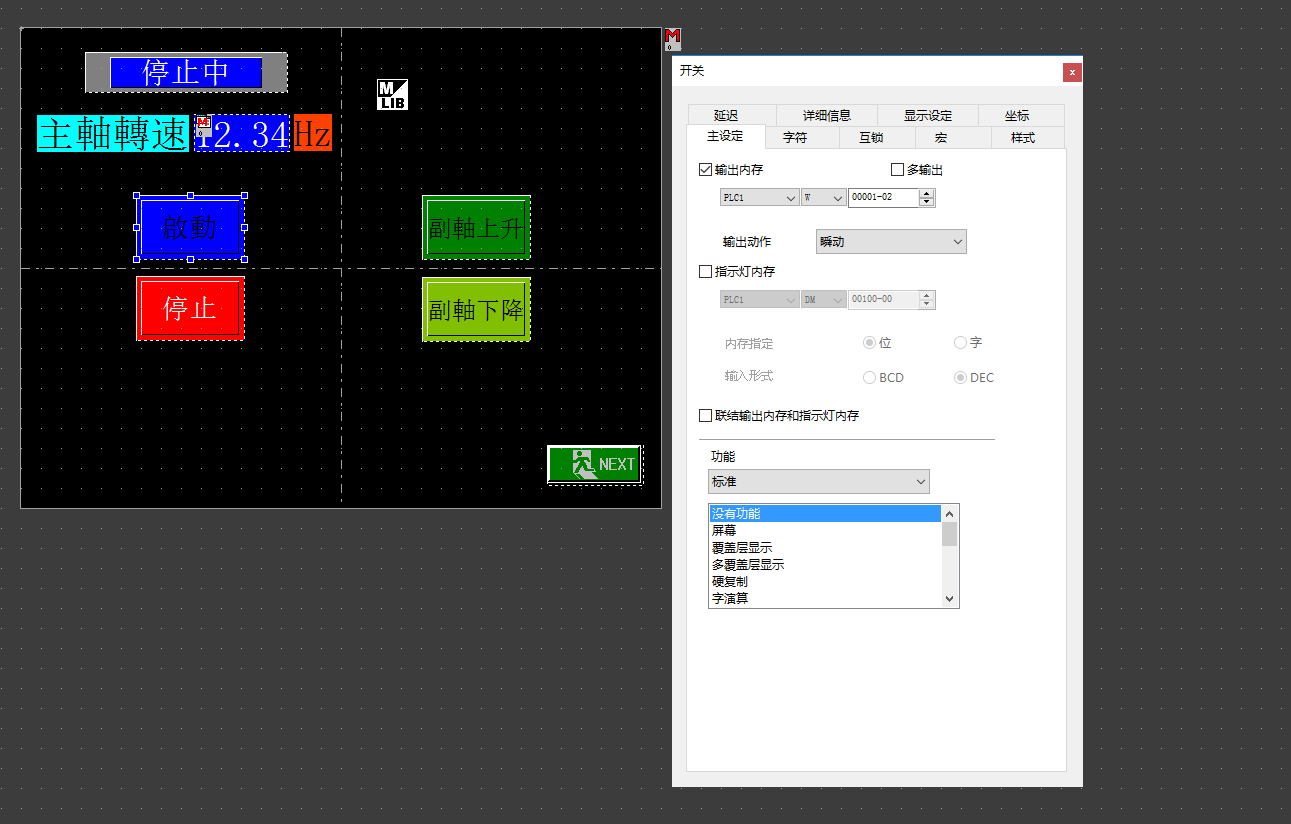Open the PLC1 device dropdown for output memory
The image size is (1291, 824).
pyautogui.click(x=759, y=198)
